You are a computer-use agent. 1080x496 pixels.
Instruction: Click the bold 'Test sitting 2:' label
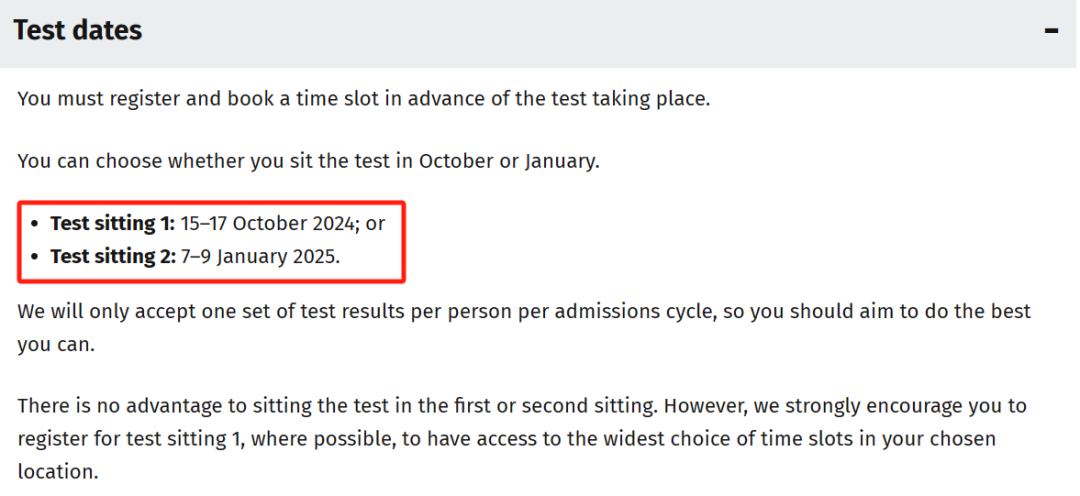tap(114, 256)
